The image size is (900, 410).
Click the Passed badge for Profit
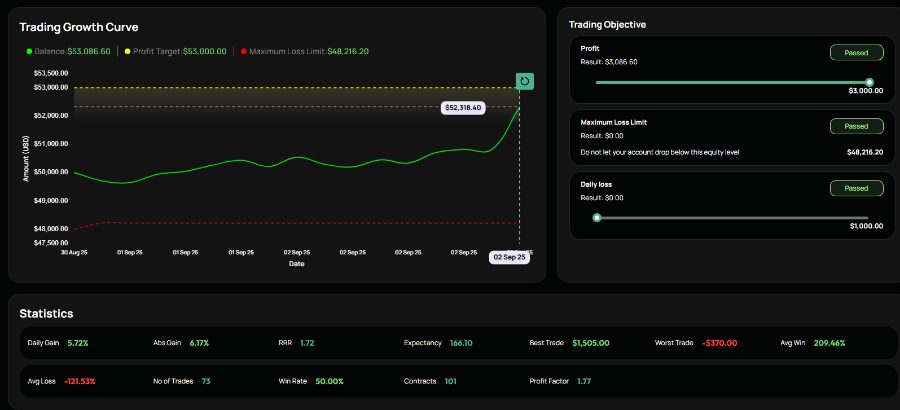coord(856,52)
